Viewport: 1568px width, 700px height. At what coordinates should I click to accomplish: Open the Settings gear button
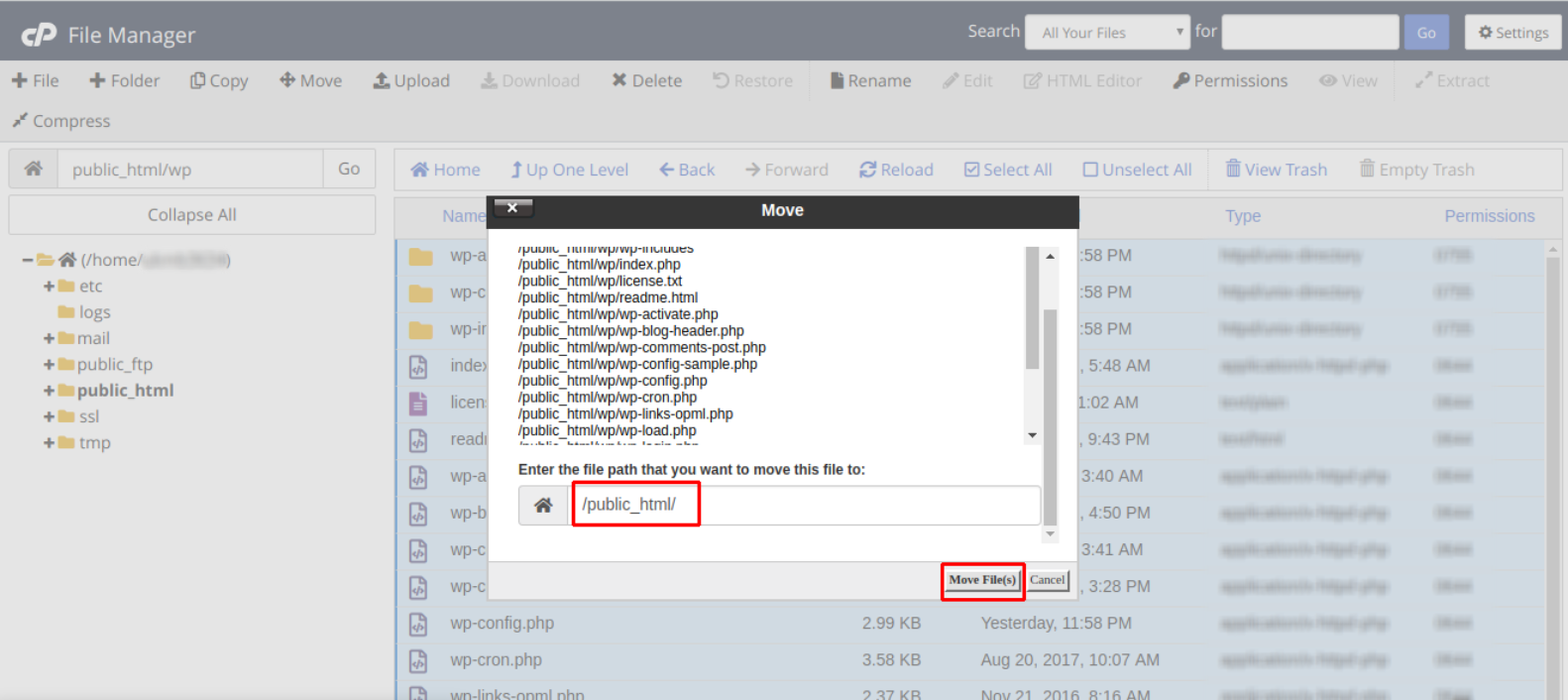pyautogui.click(x=1512, y=33)
